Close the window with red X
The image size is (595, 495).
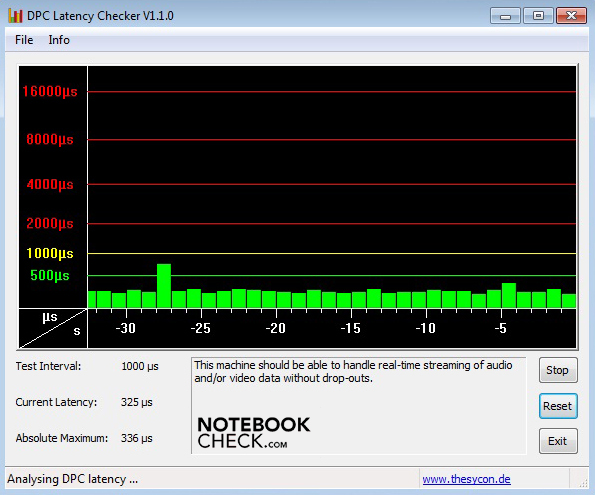click(x=571, y=16)
